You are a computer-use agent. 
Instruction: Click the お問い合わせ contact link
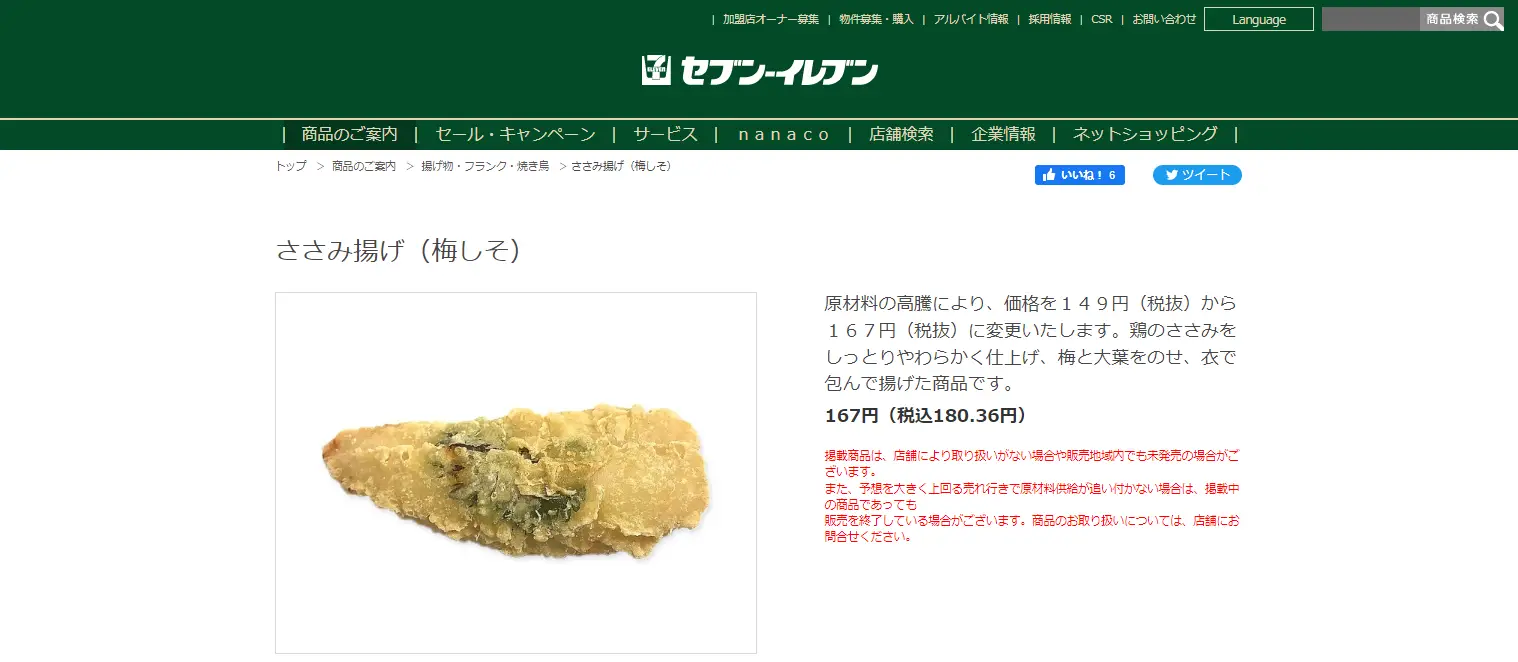coord(1164,19)
